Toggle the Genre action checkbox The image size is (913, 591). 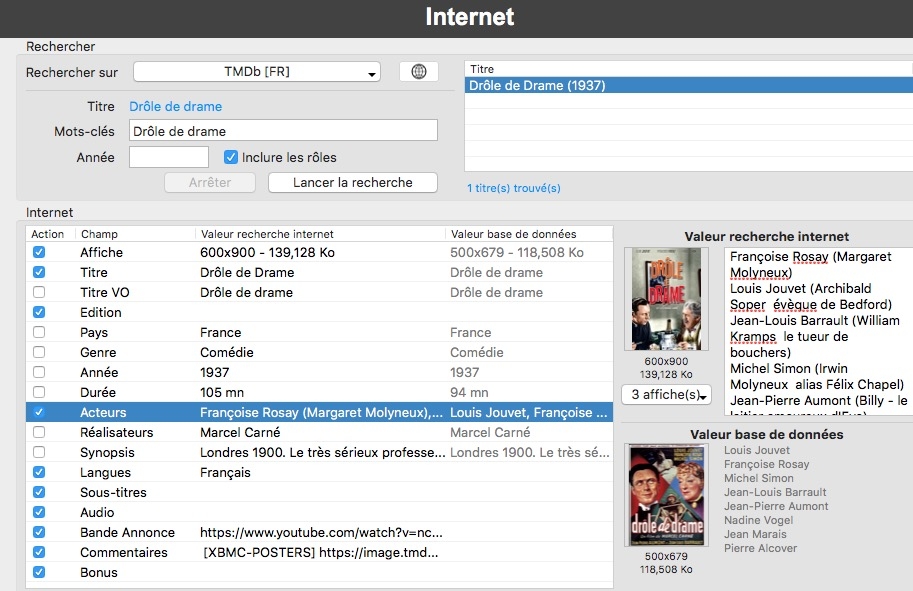pyautogui.click(x=39, y=353)
